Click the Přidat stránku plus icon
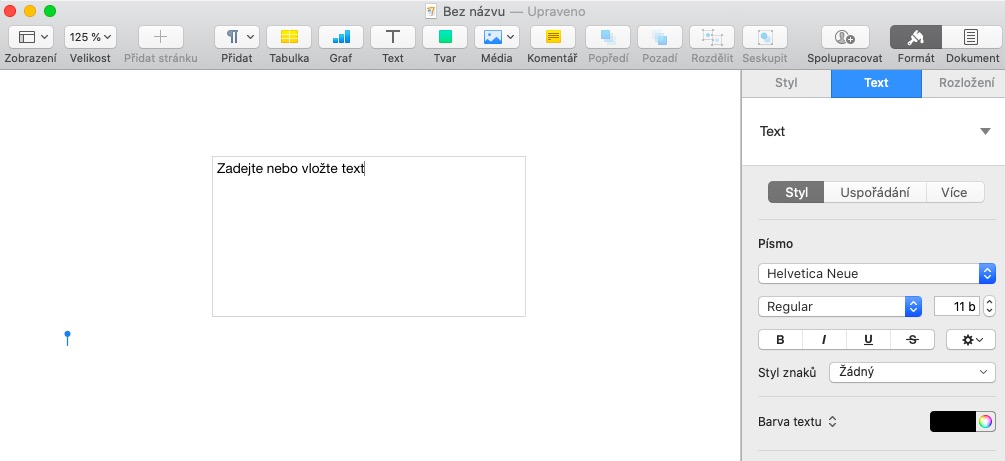The width and height of the screenshot is (1005, 461). [160, 37]
